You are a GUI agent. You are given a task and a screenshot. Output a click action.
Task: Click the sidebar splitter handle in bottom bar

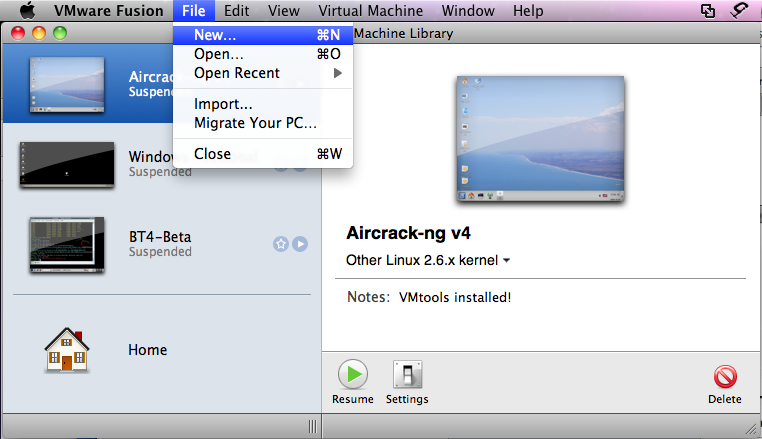(x=312, y=426)
